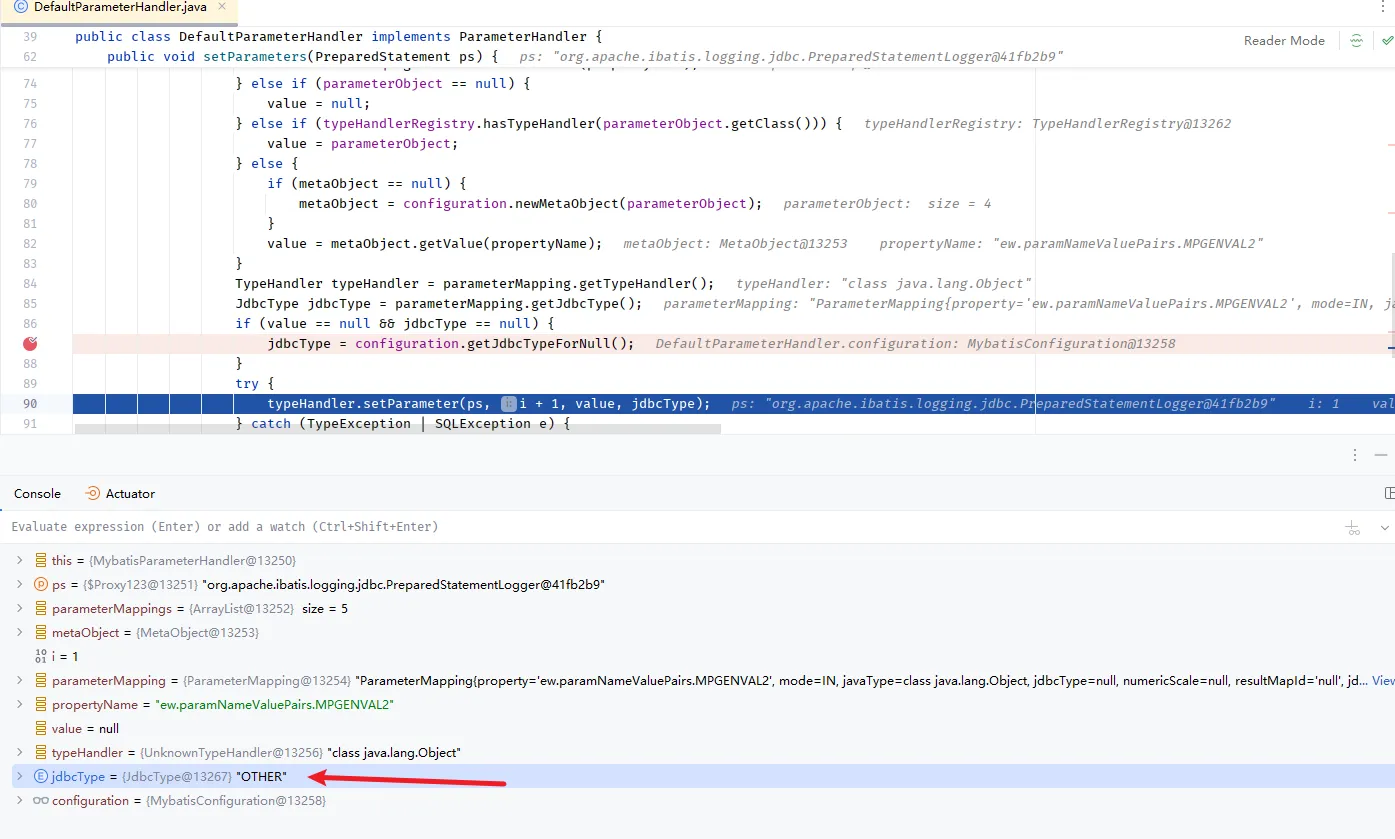The width and height of the screenshot is (1395, 839).
Task: Click the field icon of parameterMappings
Action: point(41,609)
